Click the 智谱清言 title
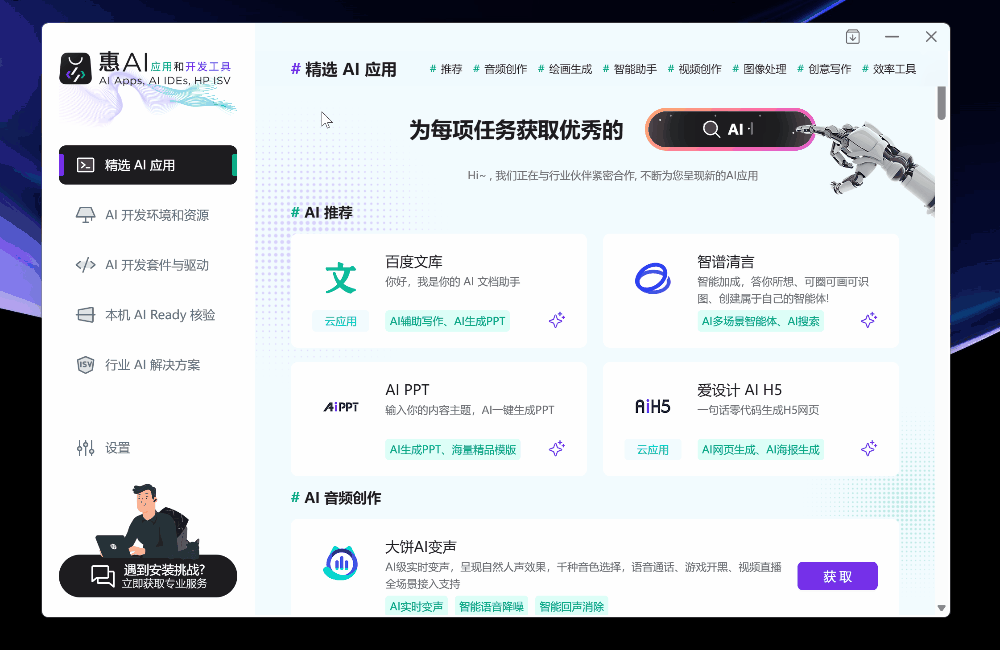Viewport: 1000px width, 650px height. [726, 262]
